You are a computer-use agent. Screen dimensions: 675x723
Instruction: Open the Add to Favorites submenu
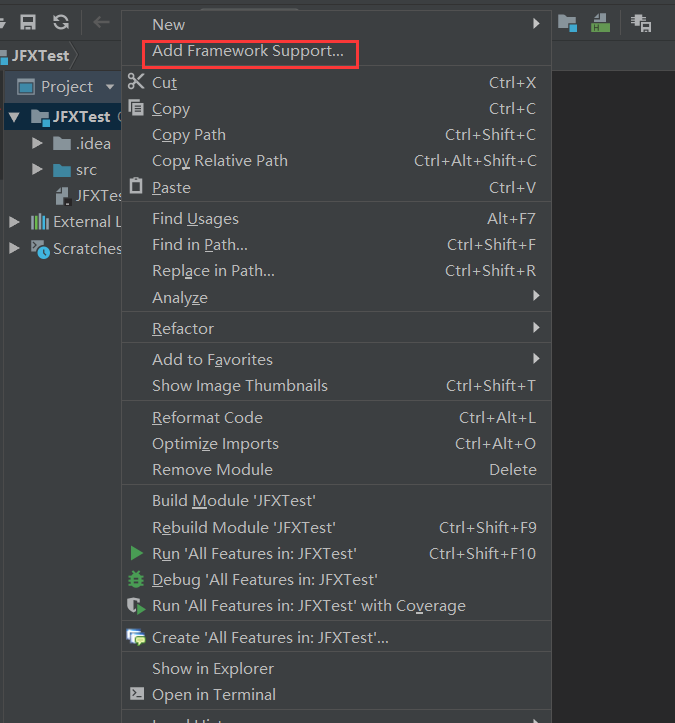point(337,359)
